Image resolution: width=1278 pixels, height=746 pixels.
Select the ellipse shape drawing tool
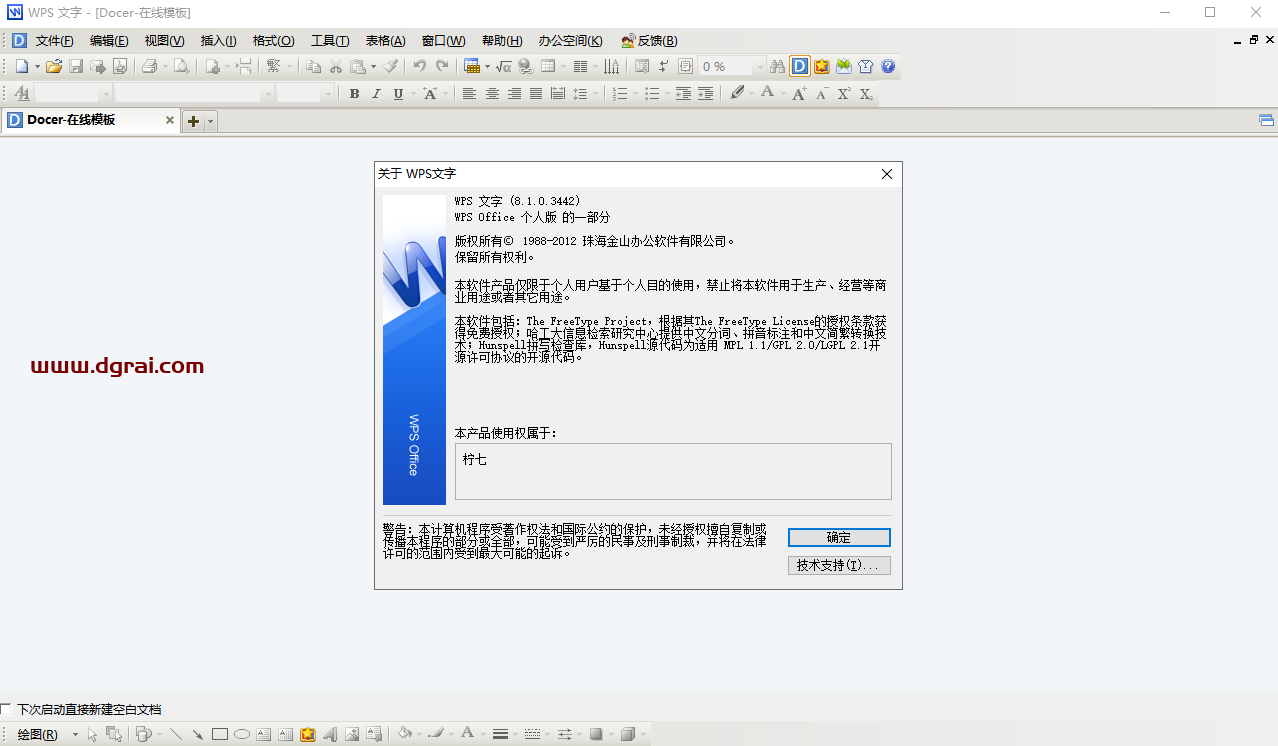click(242, 734)
